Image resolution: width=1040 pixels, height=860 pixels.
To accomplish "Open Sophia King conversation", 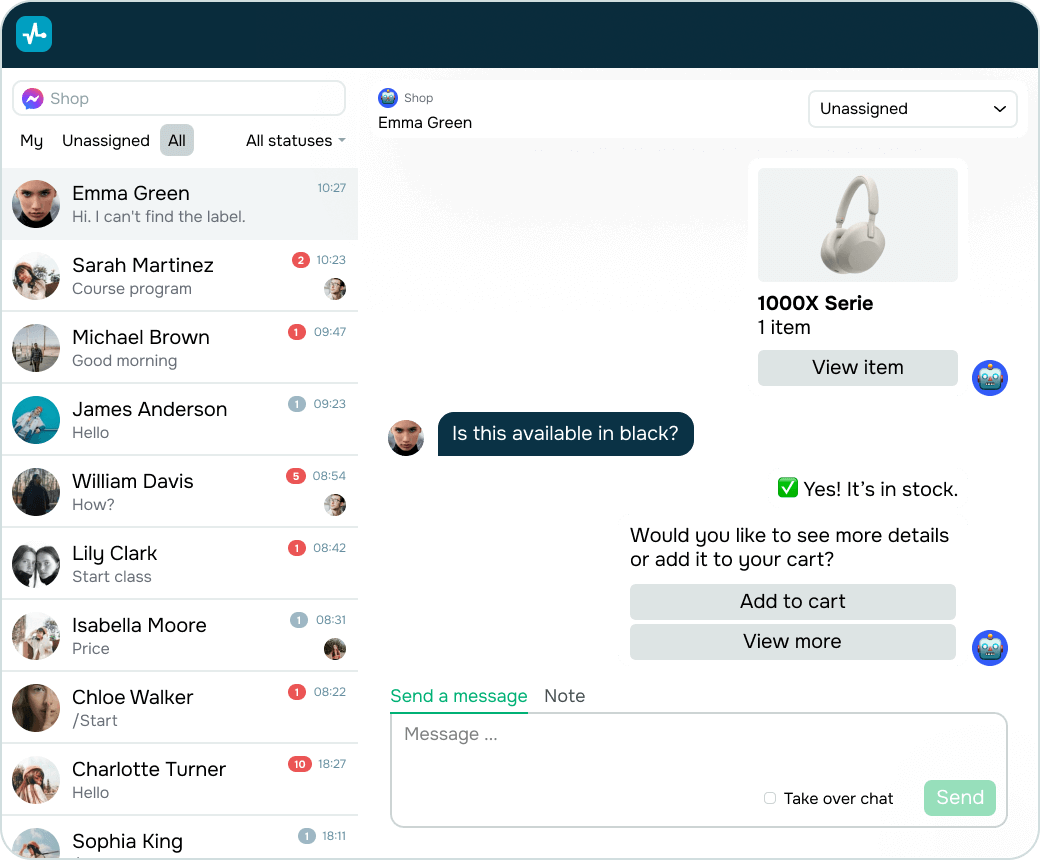I will click(180, 838).
